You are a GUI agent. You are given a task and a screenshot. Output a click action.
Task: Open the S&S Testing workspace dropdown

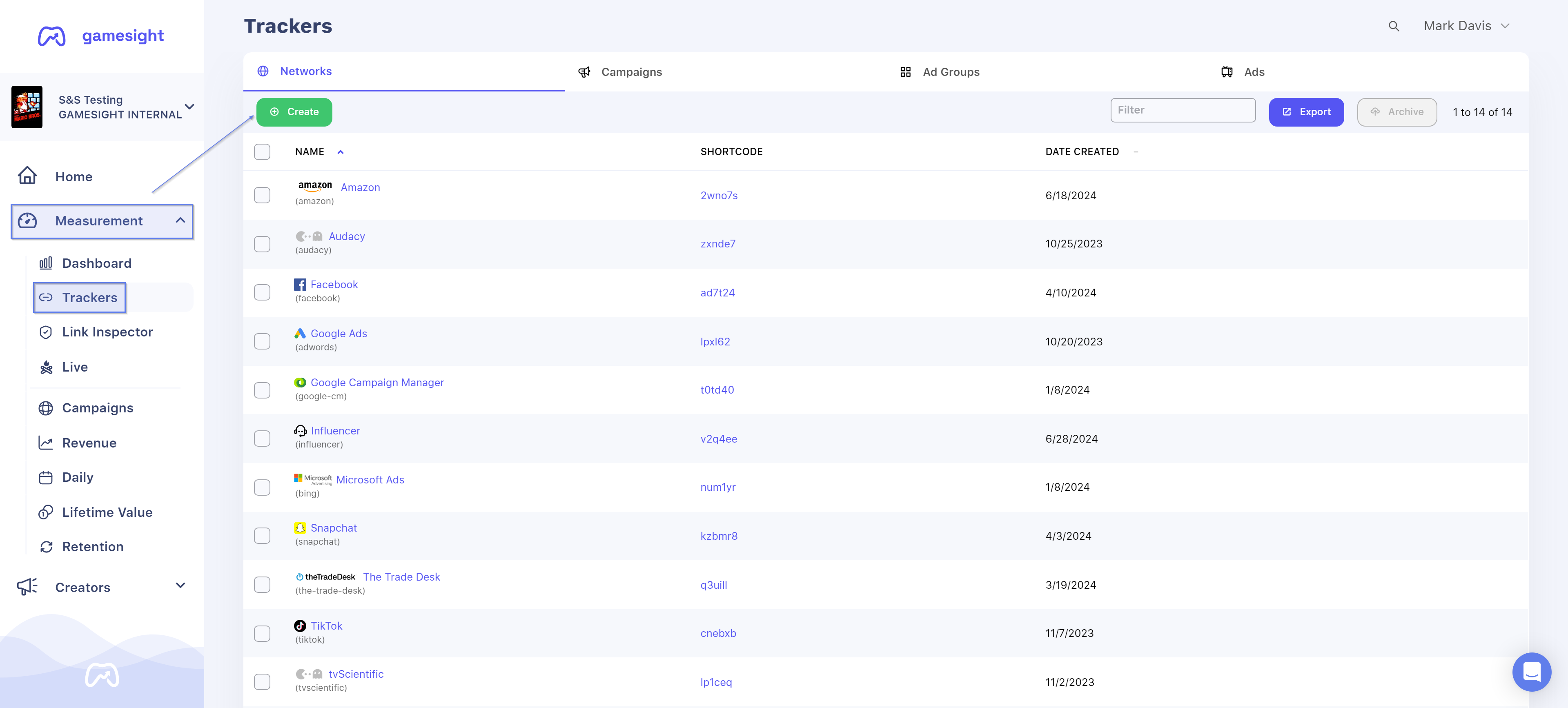tap(189, 107)
